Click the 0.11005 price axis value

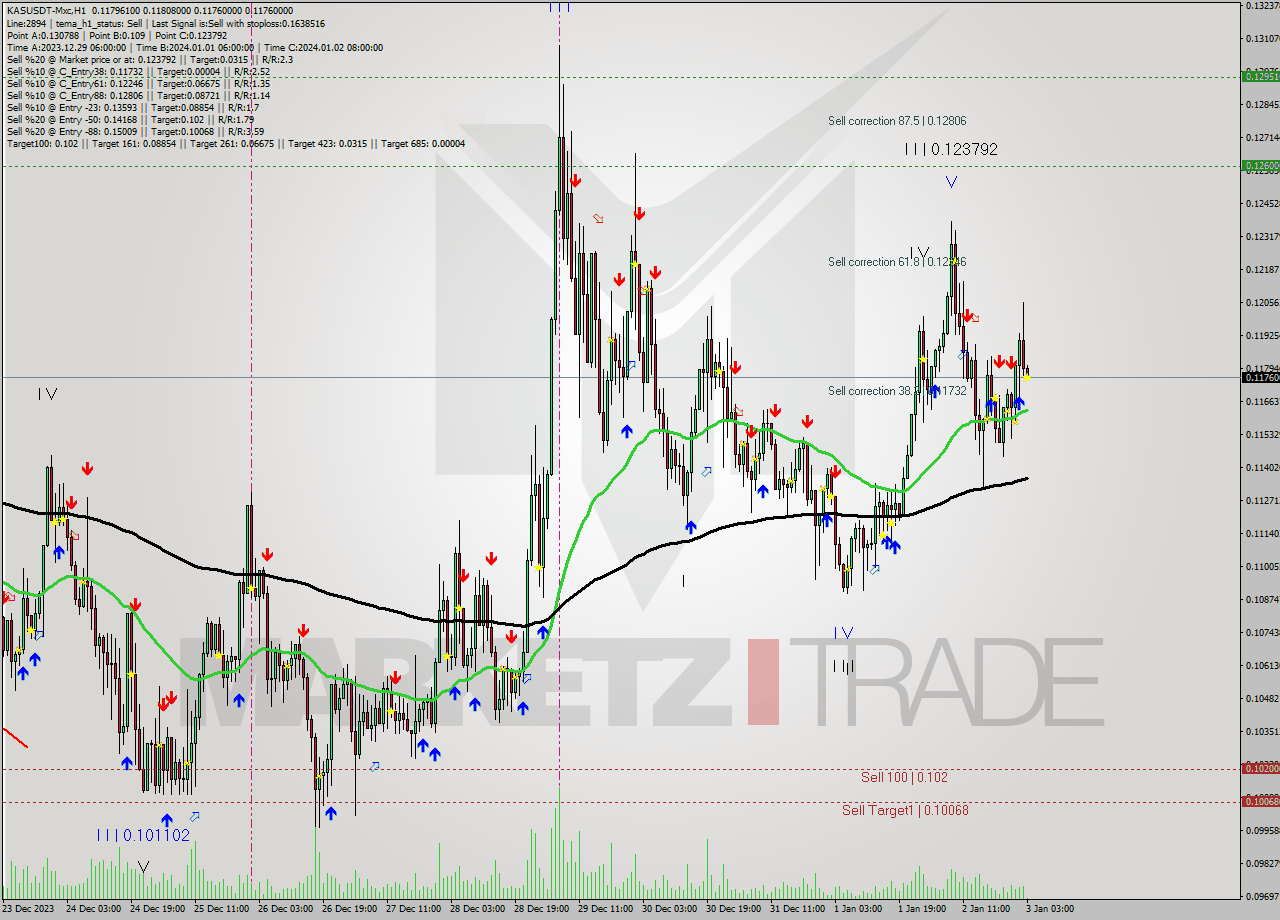1262,566
